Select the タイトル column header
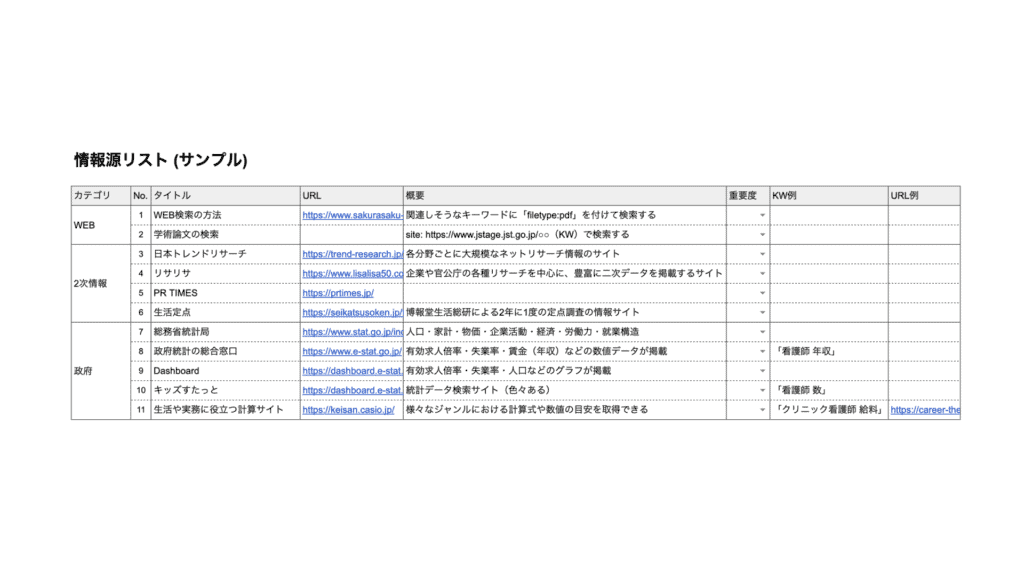This screenshot has height=576, width=1024. pos(225,195)
